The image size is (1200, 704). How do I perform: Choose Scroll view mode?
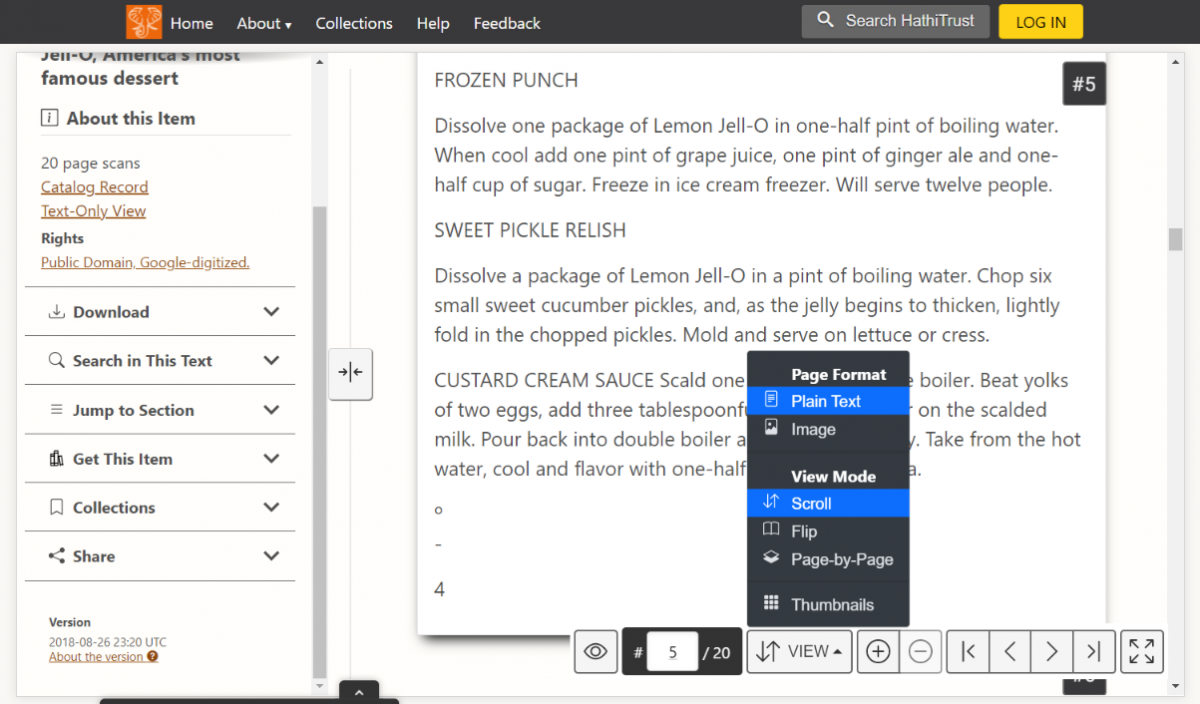coord(828,503)
